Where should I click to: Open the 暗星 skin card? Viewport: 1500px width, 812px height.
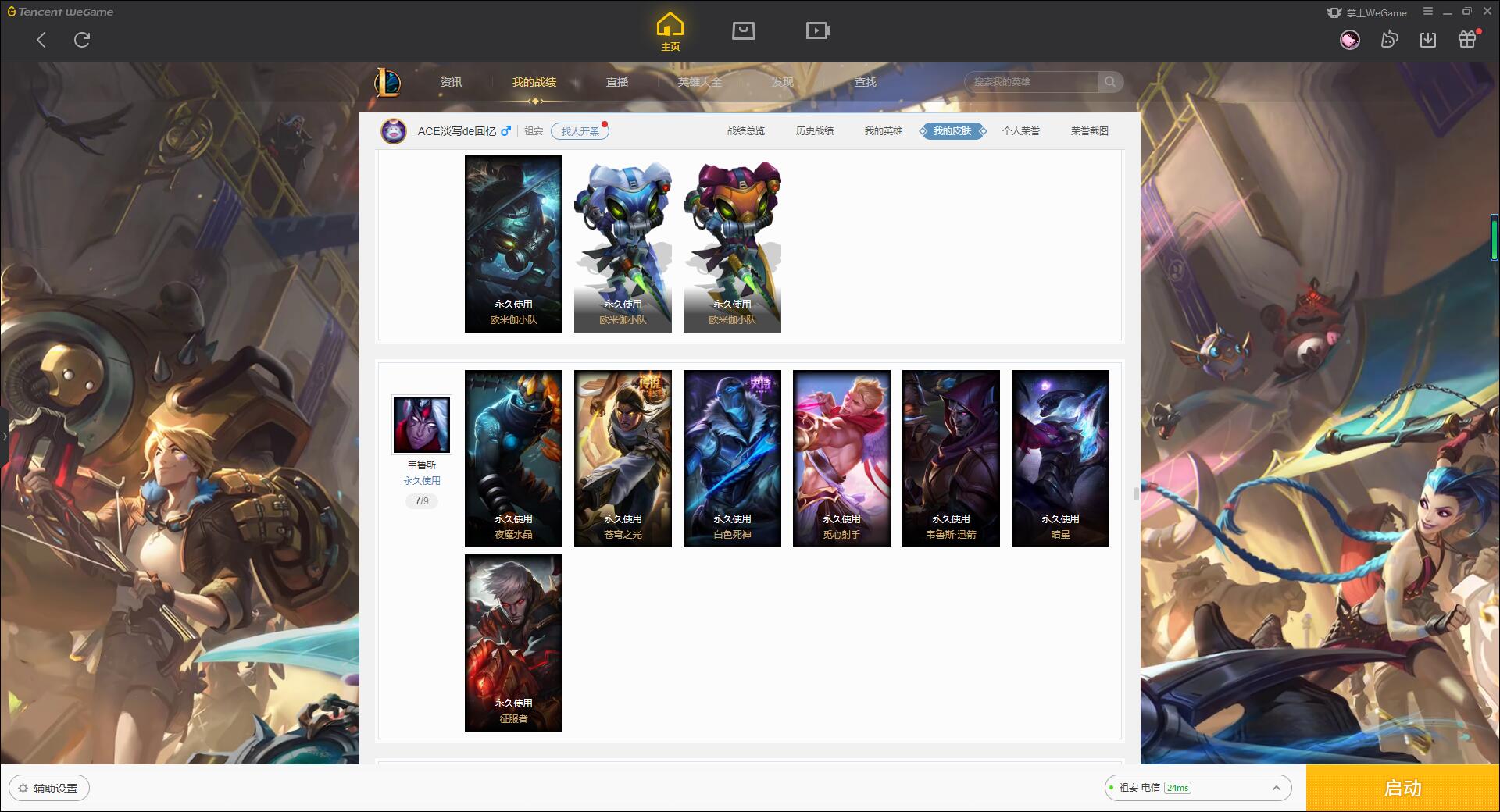click(1060, 458)
